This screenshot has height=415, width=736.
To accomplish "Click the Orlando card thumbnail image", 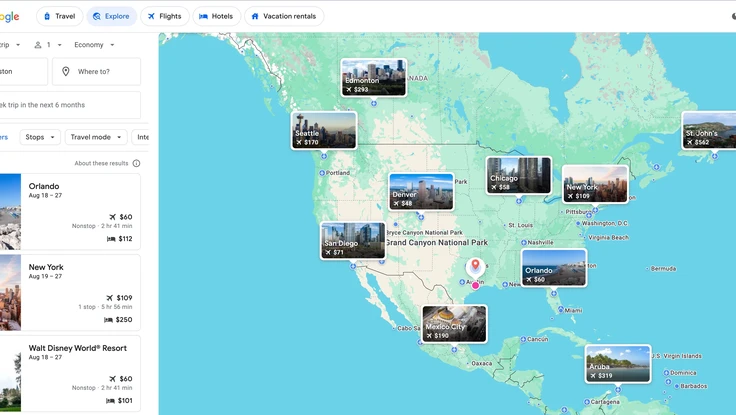I will [x=10, y=212].
